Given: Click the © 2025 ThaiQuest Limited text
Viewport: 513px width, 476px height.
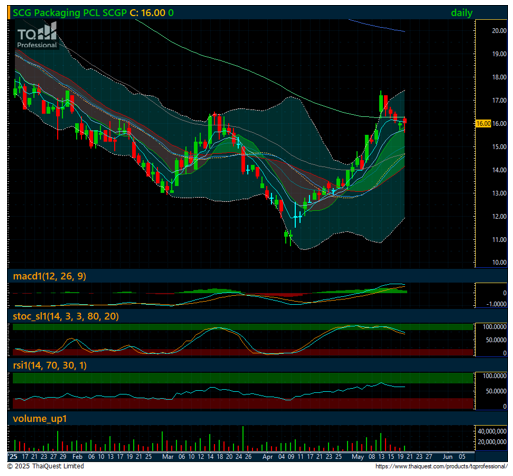Looking at the screenshot, I should [46, 466].
